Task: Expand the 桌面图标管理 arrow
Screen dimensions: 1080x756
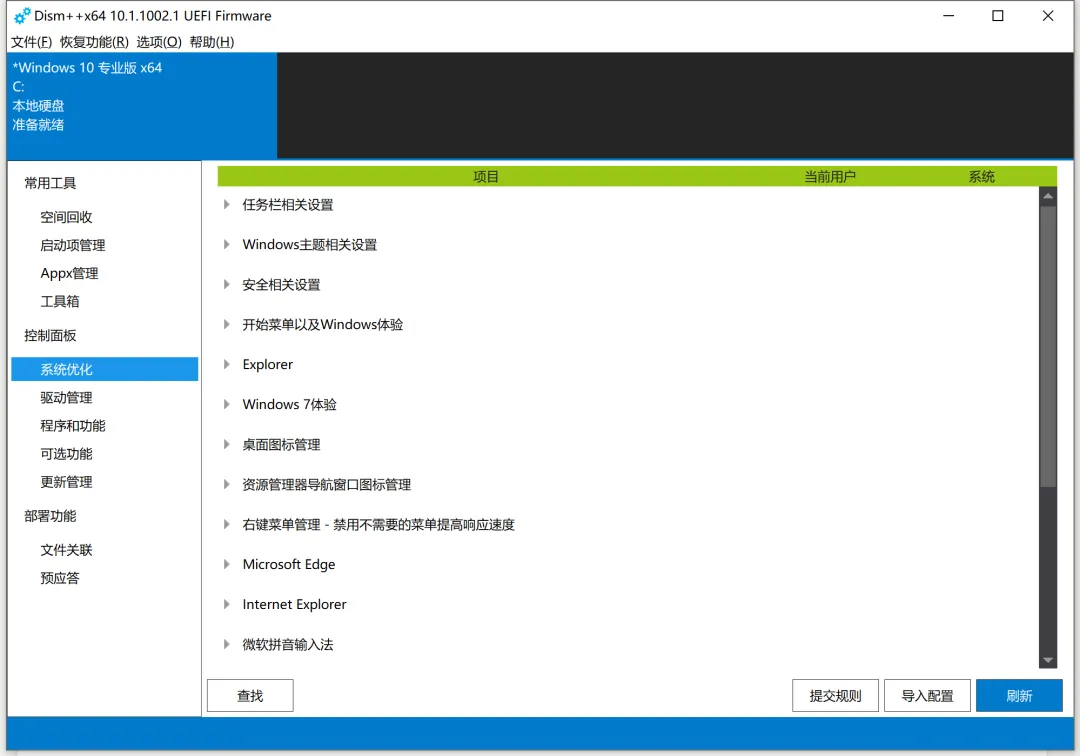Action: 226,444
